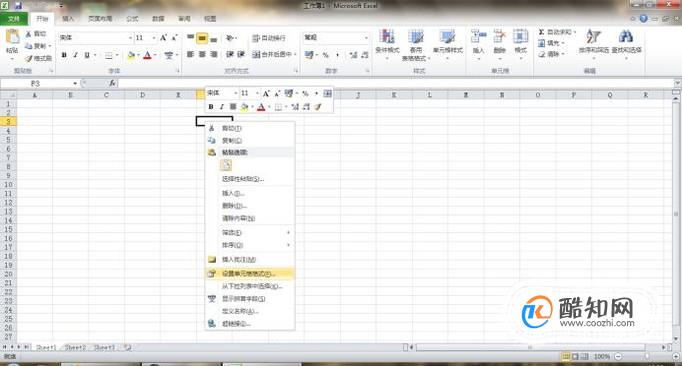Click the Format Painter brush icon
The image size is (682, 366).
[29, 58]
